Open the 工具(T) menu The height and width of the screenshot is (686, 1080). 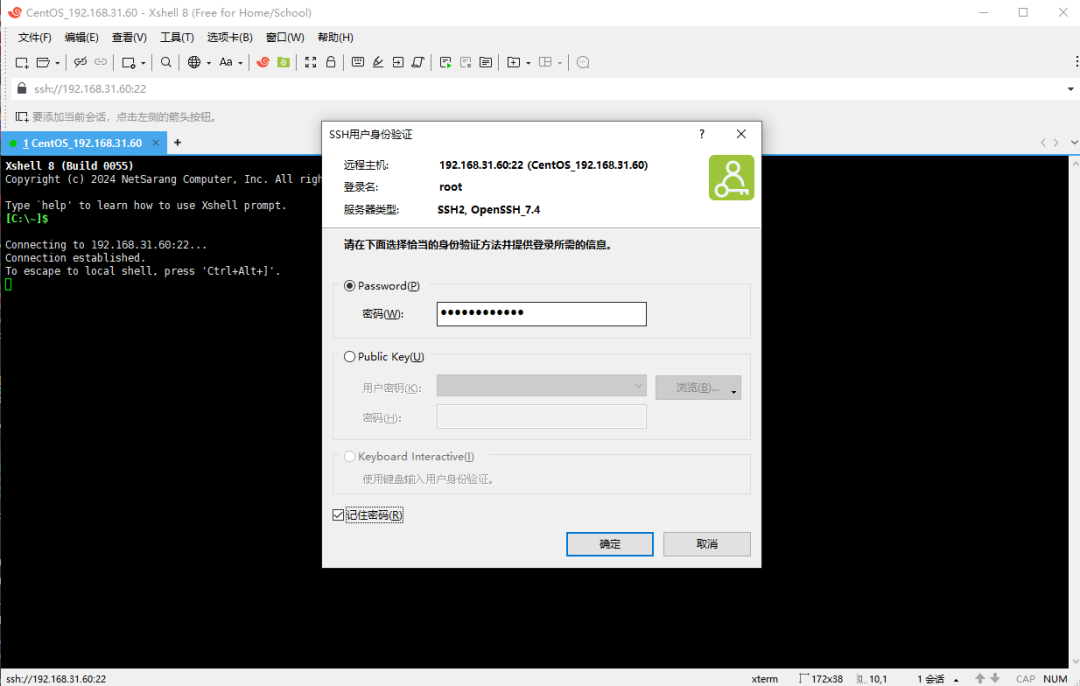click(177, 37)
